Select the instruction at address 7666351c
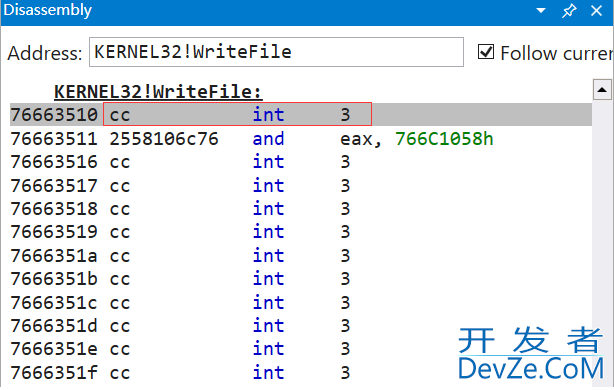The height and width of the screenshot is (390, 614). tap(301, 302)
